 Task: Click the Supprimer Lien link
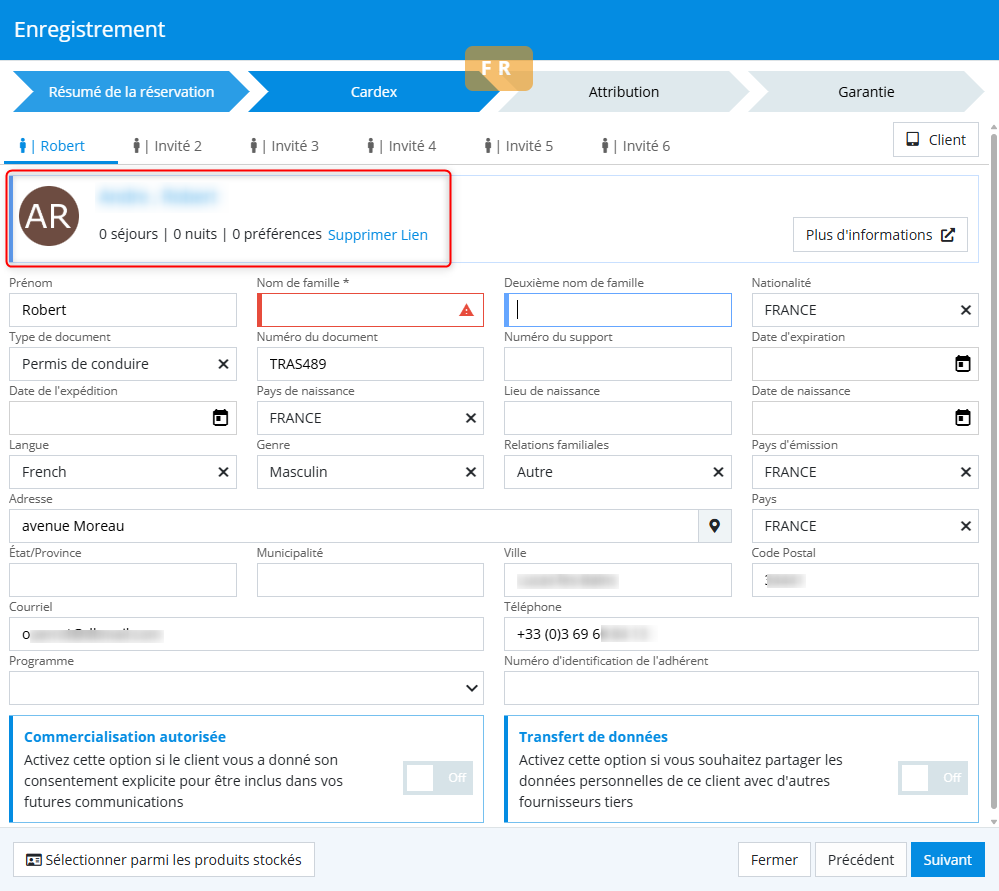click(x=377, y=235)
